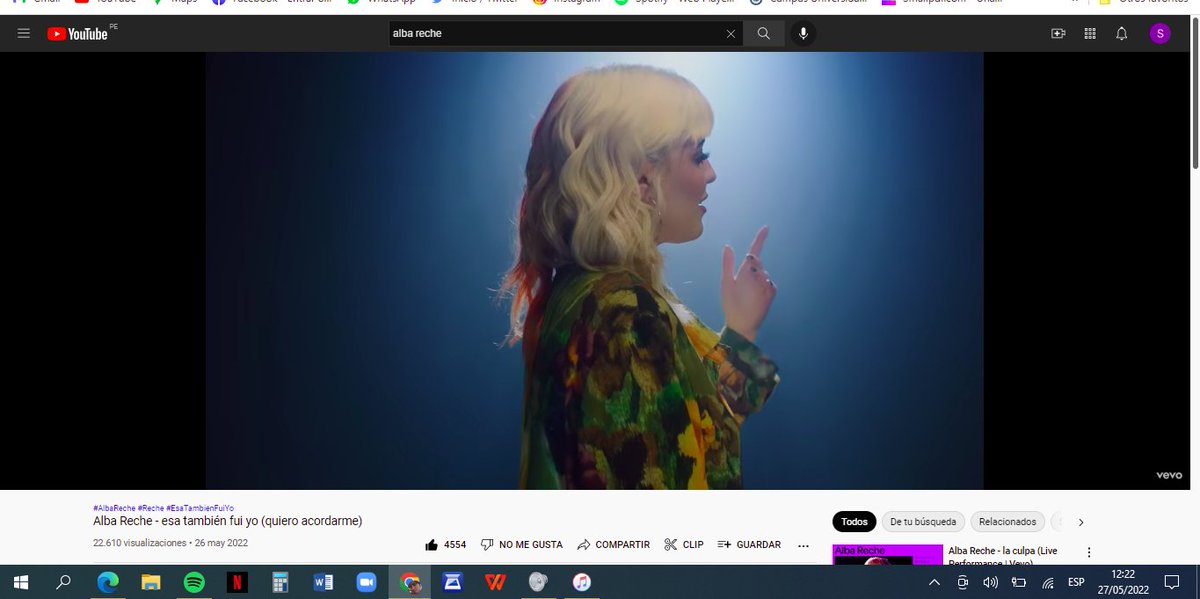Screen dimensions: 1200x599
Task: Click '22.610 visualizaciones' view count text
Action: (140, 543)
